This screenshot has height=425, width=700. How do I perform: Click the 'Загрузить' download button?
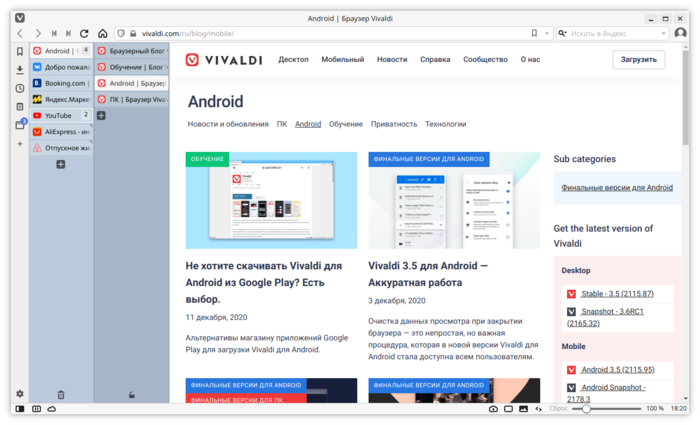tap(638, 60)
